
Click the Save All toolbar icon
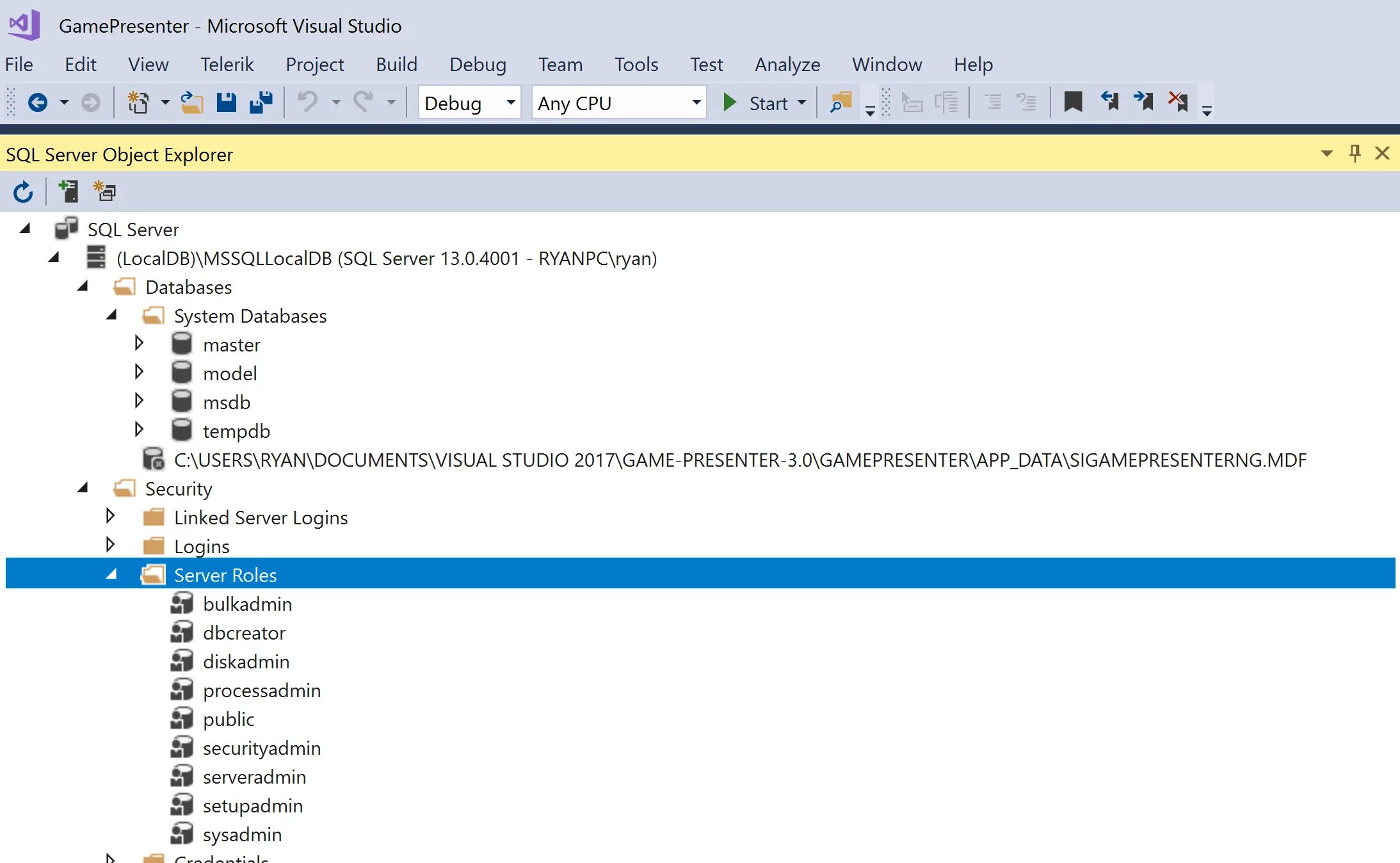pos(261,102)
